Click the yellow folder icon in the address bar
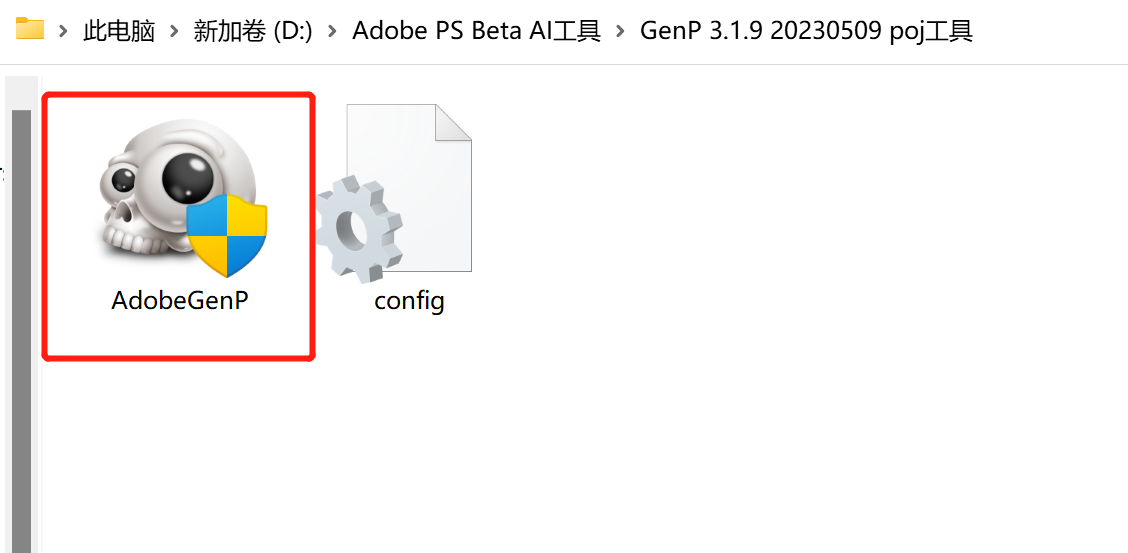 (x=30, y=29)
